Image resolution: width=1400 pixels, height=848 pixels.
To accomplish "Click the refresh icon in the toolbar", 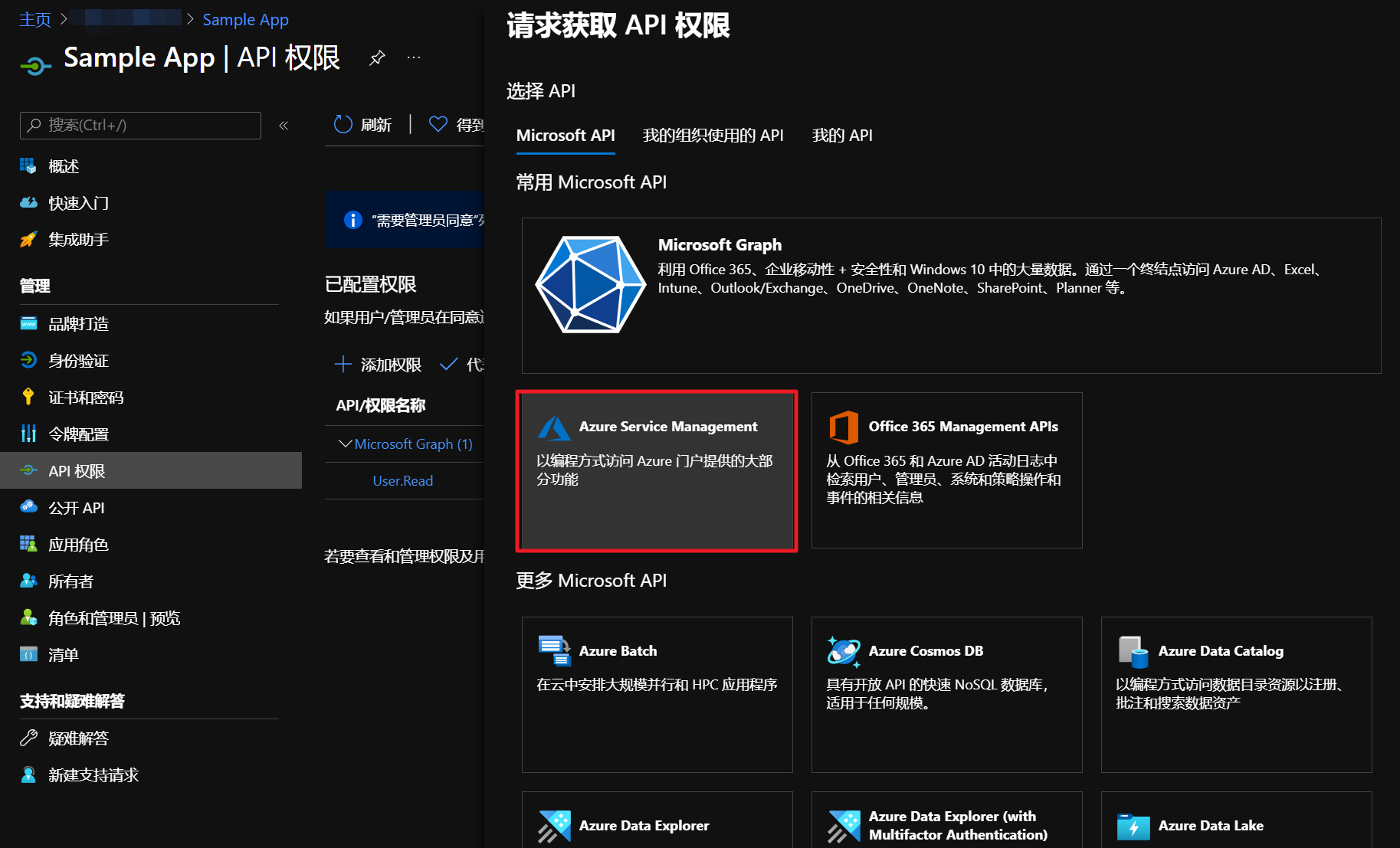I will (x=343, y=124).
